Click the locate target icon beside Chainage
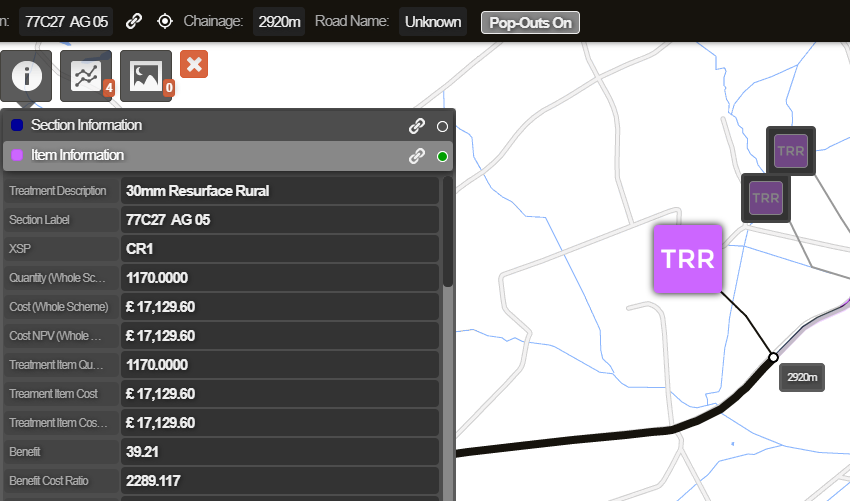 coord(165,21)
